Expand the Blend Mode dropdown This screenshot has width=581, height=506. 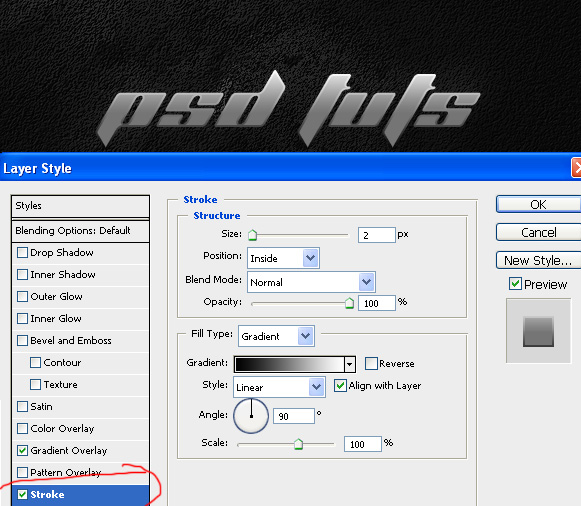point(311,282)
